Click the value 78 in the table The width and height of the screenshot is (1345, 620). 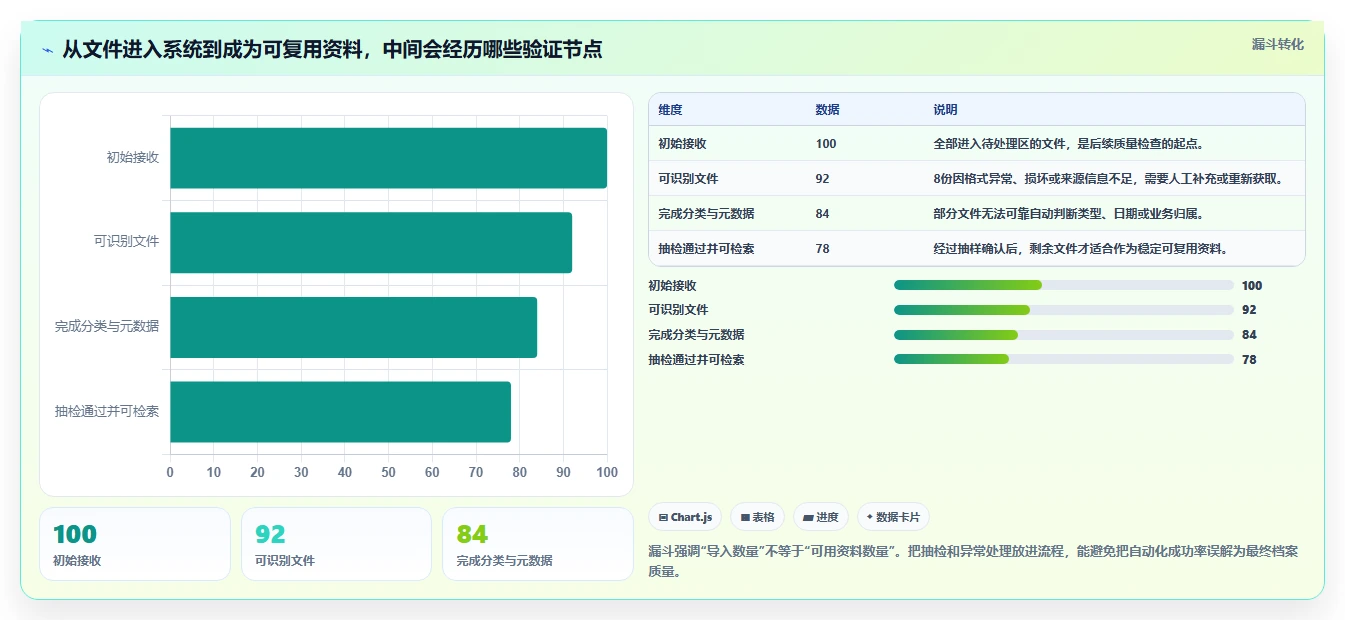(822, 249)
